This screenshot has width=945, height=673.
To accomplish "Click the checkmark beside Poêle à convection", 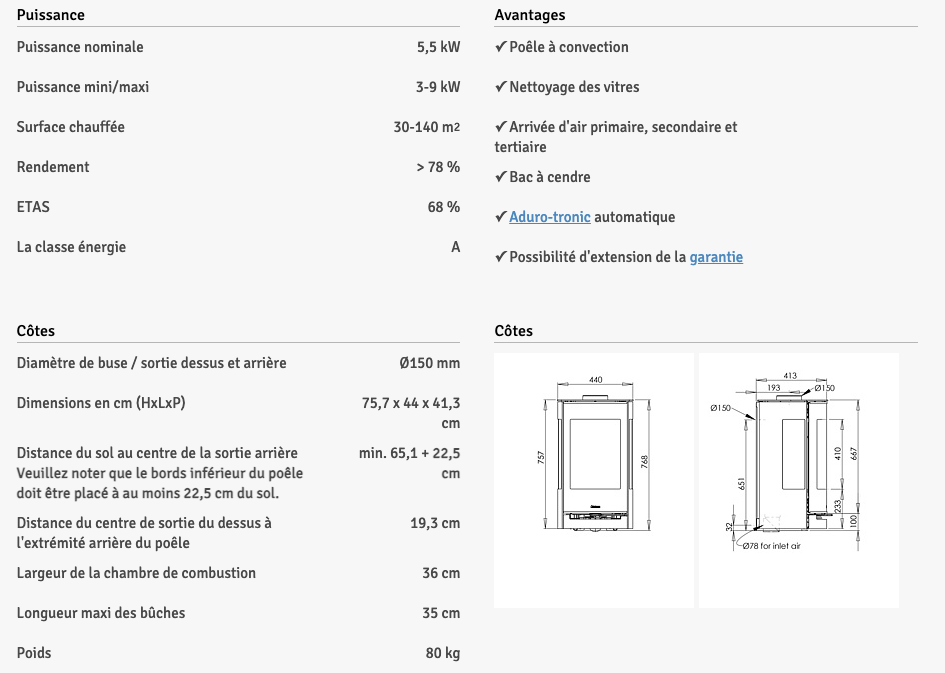I will point(501,46).
